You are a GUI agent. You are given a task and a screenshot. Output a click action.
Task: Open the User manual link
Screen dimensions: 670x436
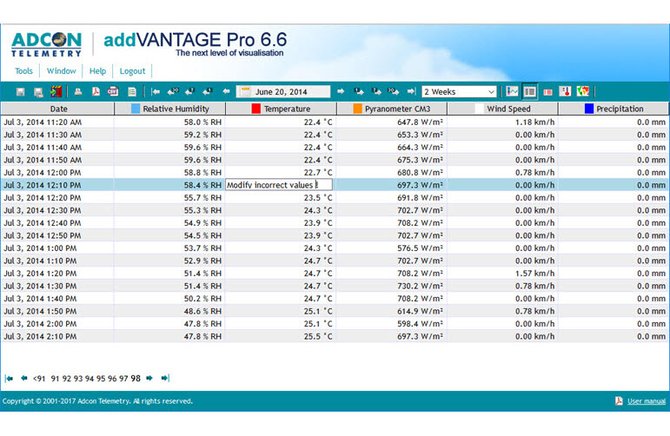click(x=646, y=401)
